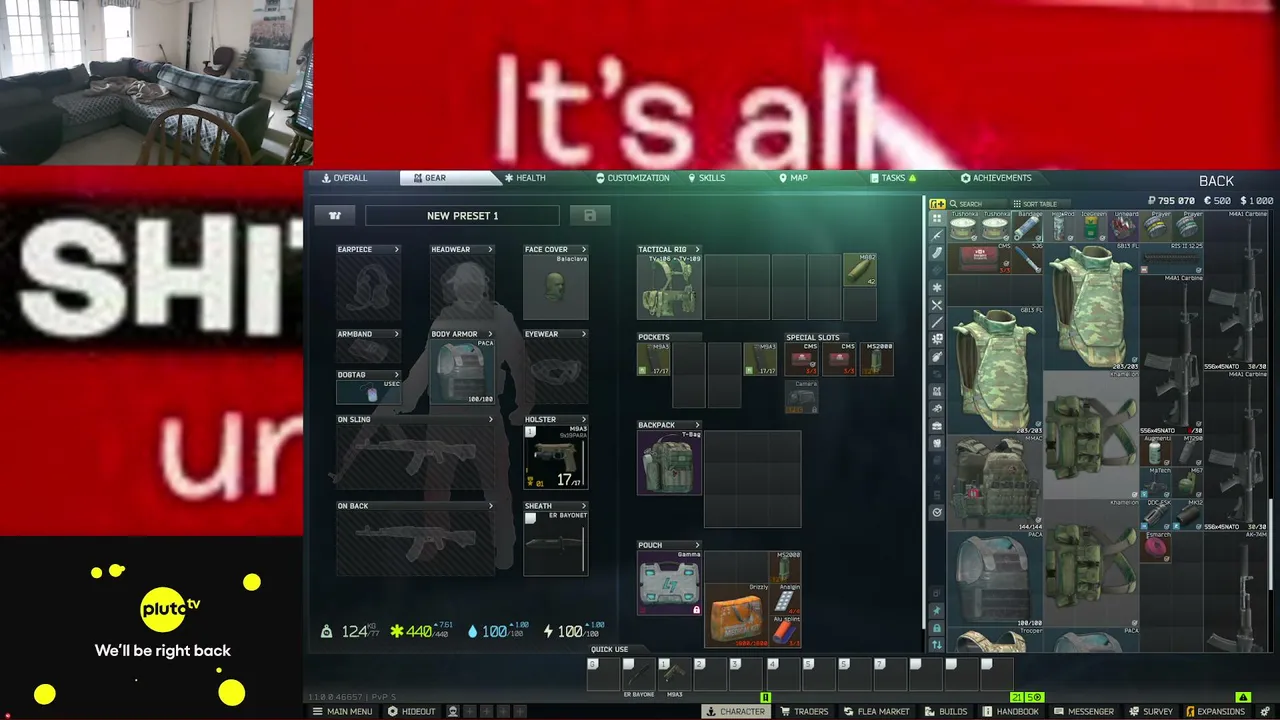
Task: Click the Back button
Action: pos(1216,181)
